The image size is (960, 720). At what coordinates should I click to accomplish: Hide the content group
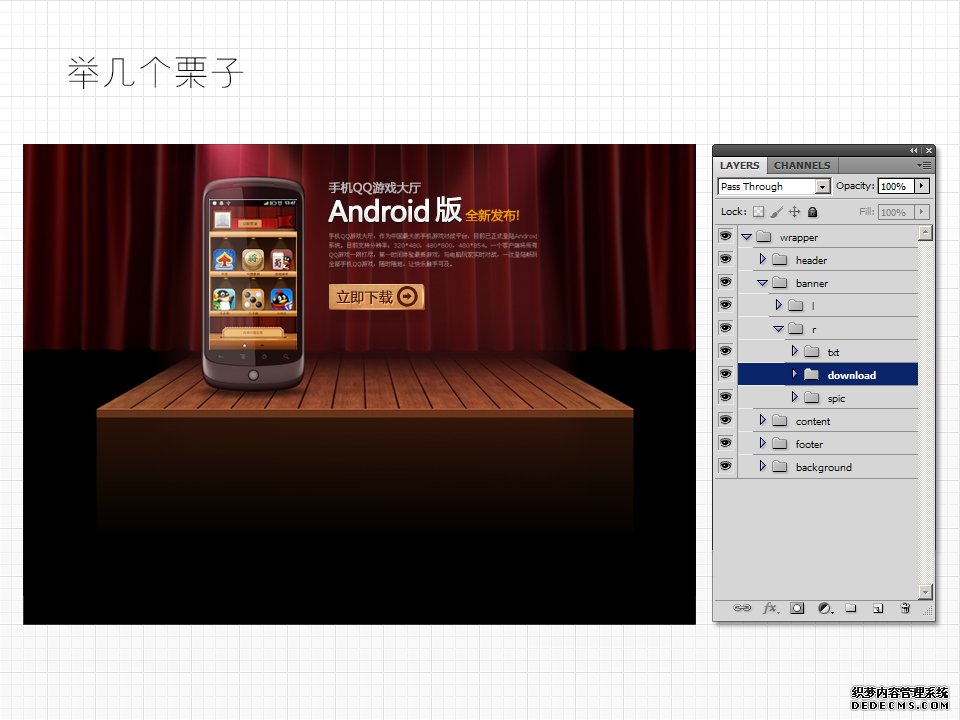[726, 419]
